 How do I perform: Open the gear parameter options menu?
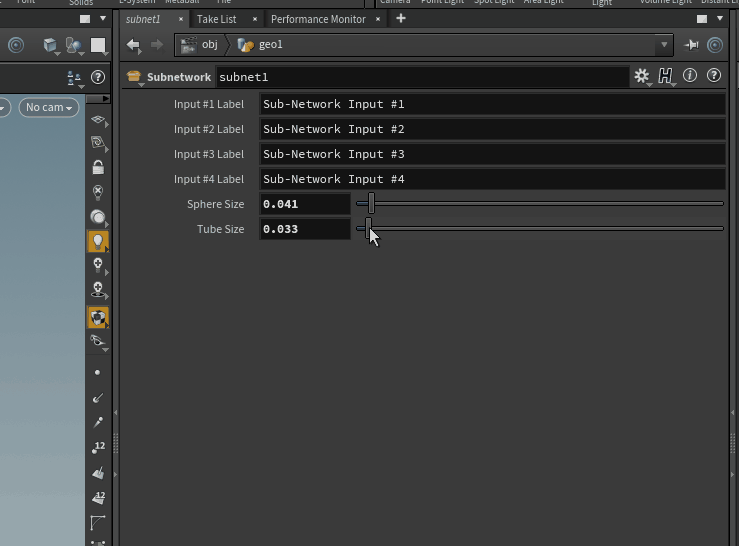[x=641, y=76]
